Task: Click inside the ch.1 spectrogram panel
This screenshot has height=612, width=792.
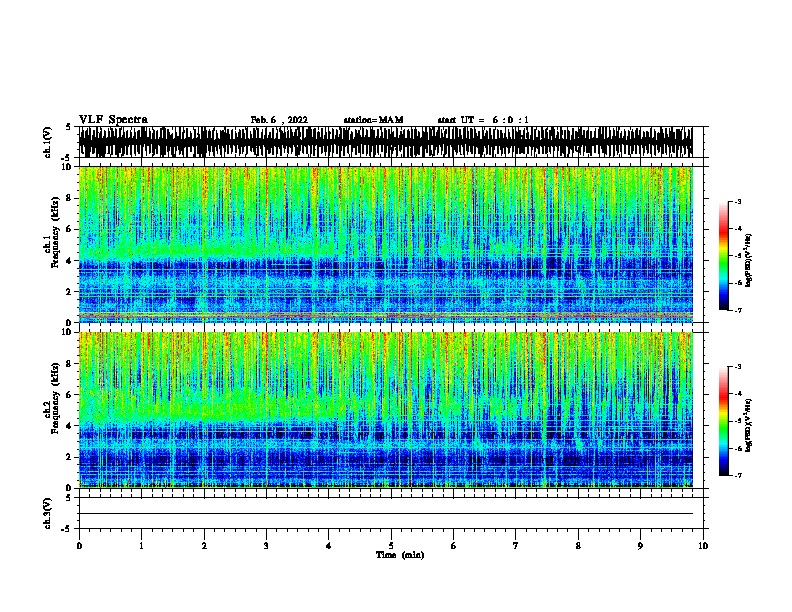Action: coord(385,244)
